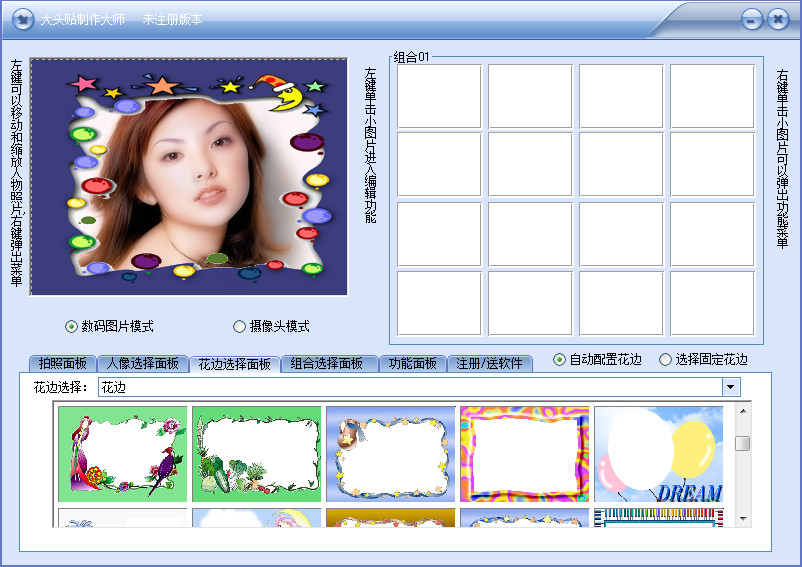Close the 大头贴制作大师 window

(778, 20)
